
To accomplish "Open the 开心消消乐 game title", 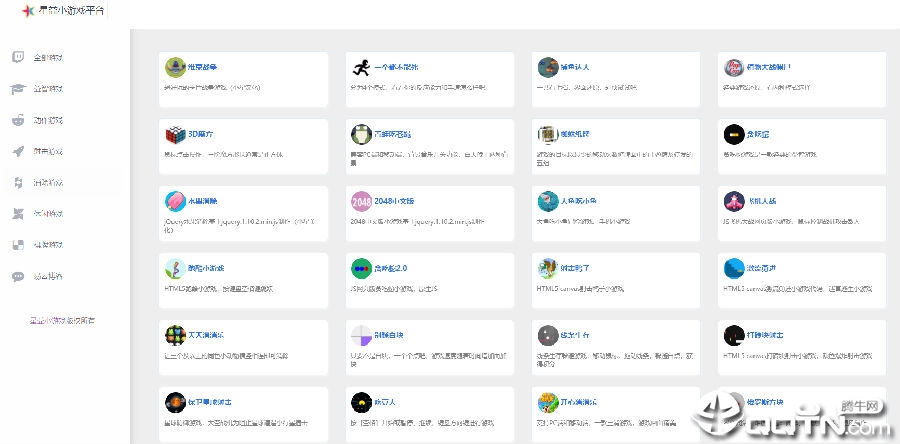I will [x=579, y=402].
